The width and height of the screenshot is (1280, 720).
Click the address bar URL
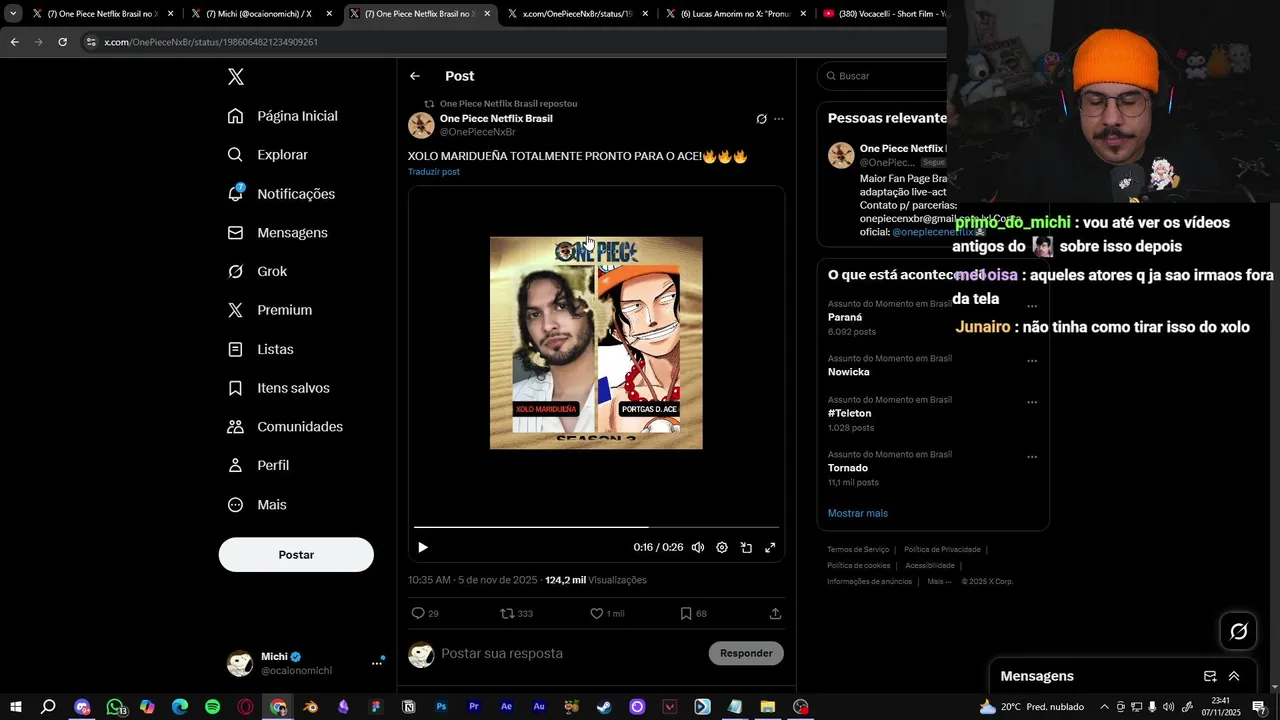pos(211,42)
